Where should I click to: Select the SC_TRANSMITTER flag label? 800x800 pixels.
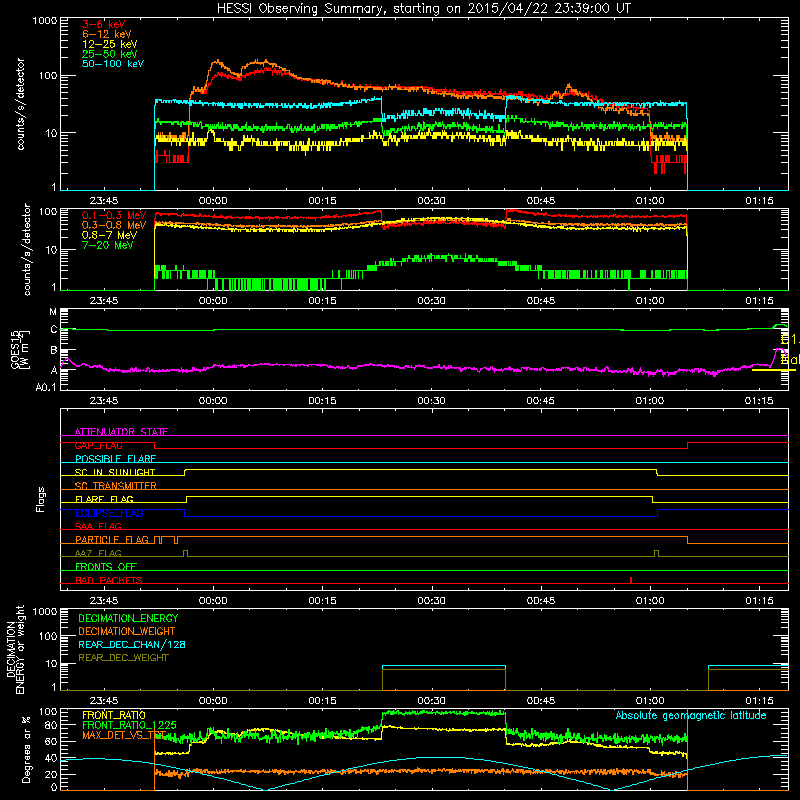pos(116,486)
